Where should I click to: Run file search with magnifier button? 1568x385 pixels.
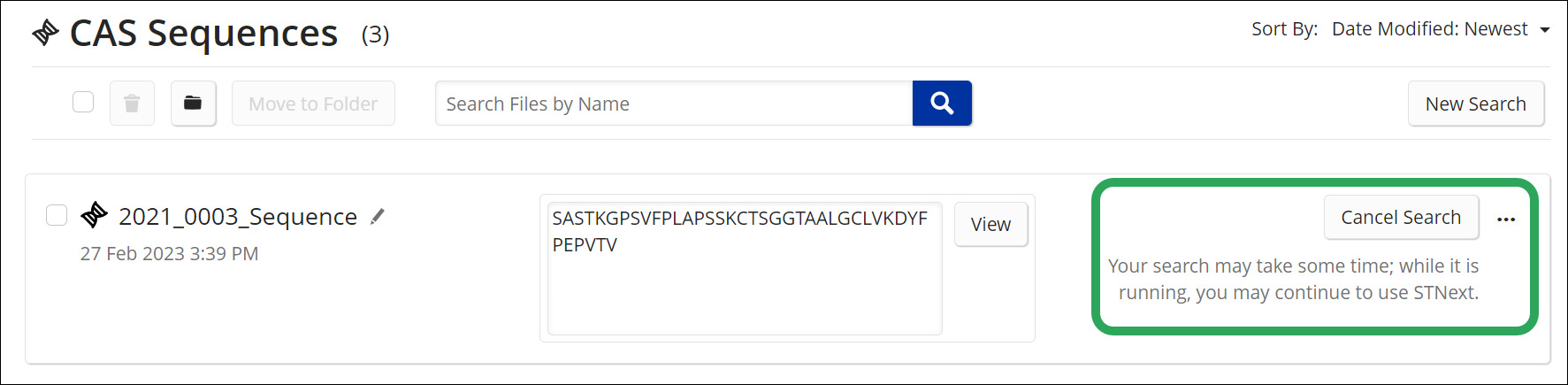coord(942,104)
